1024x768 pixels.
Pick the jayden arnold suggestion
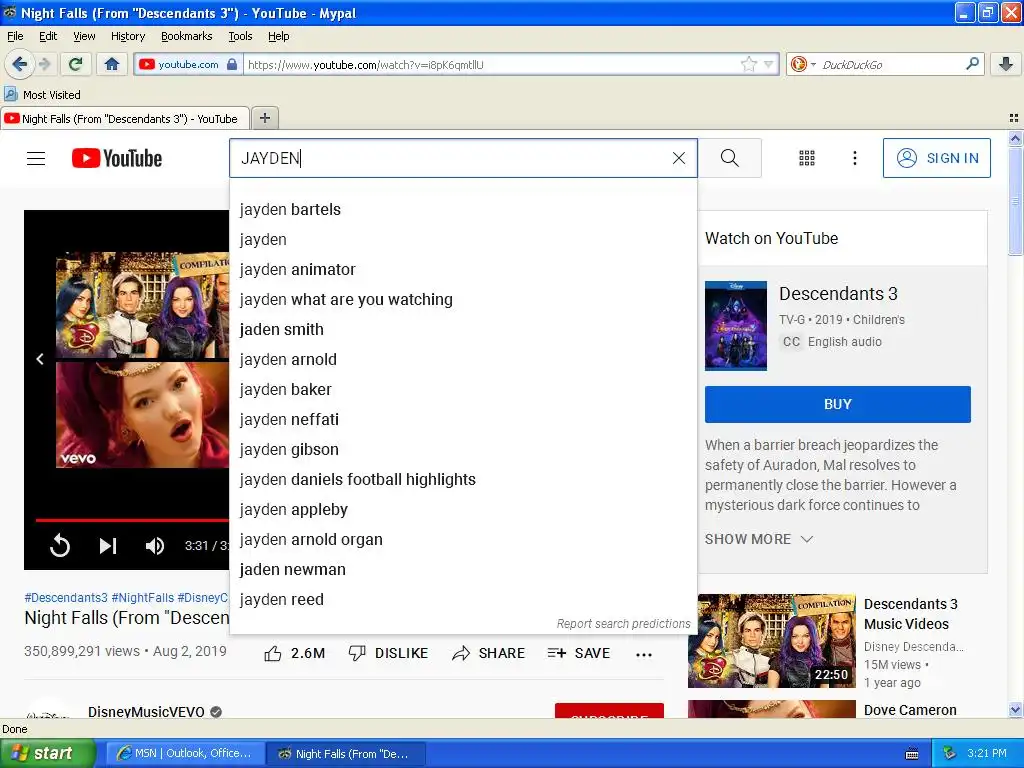463,360
